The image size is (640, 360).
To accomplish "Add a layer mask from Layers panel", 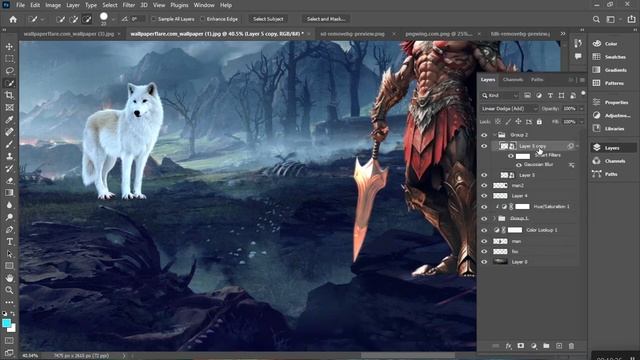I will (x=521, y=346).
